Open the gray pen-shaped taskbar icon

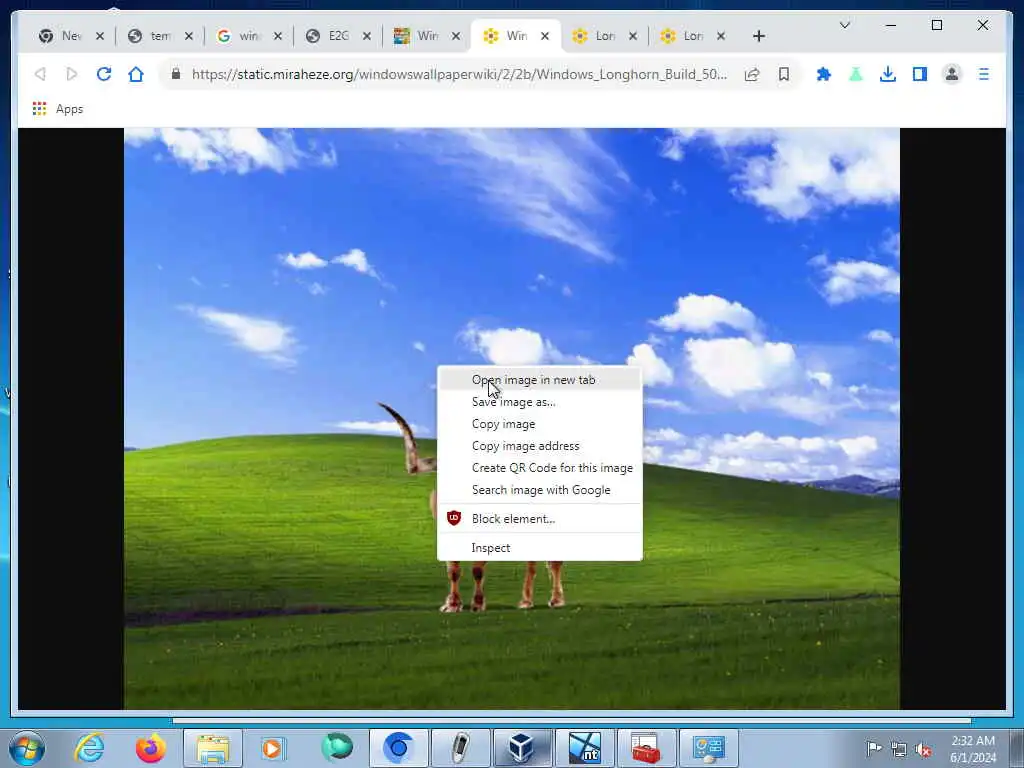(461, 748)
